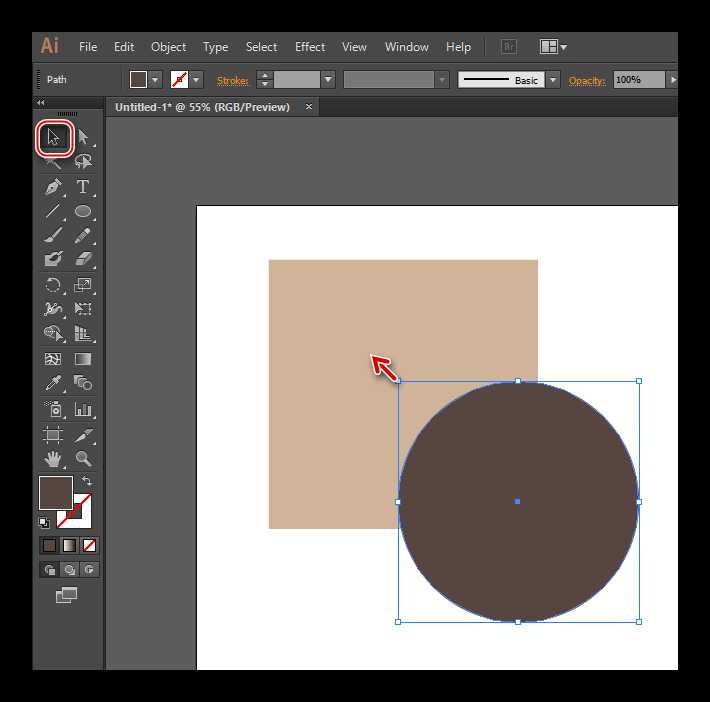Select the Shape Builder tool

click(x=53, y=334)
